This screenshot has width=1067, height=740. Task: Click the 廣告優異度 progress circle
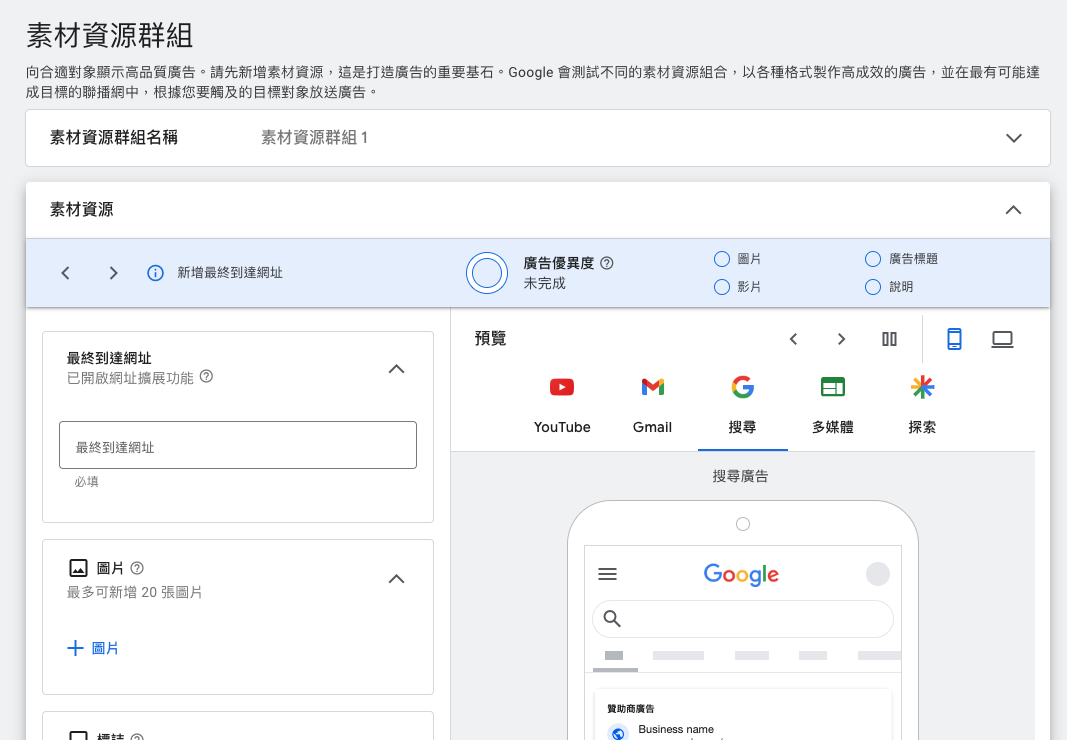pos(487,273)
